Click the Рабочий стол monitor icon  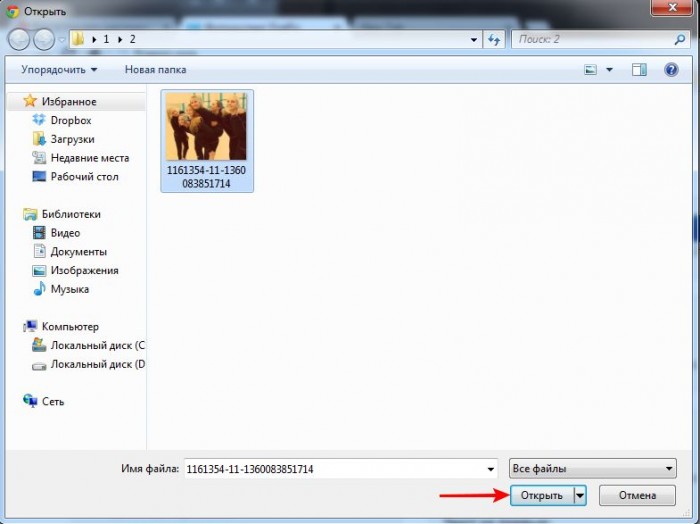pyautogui.click(x=39, y=176)
